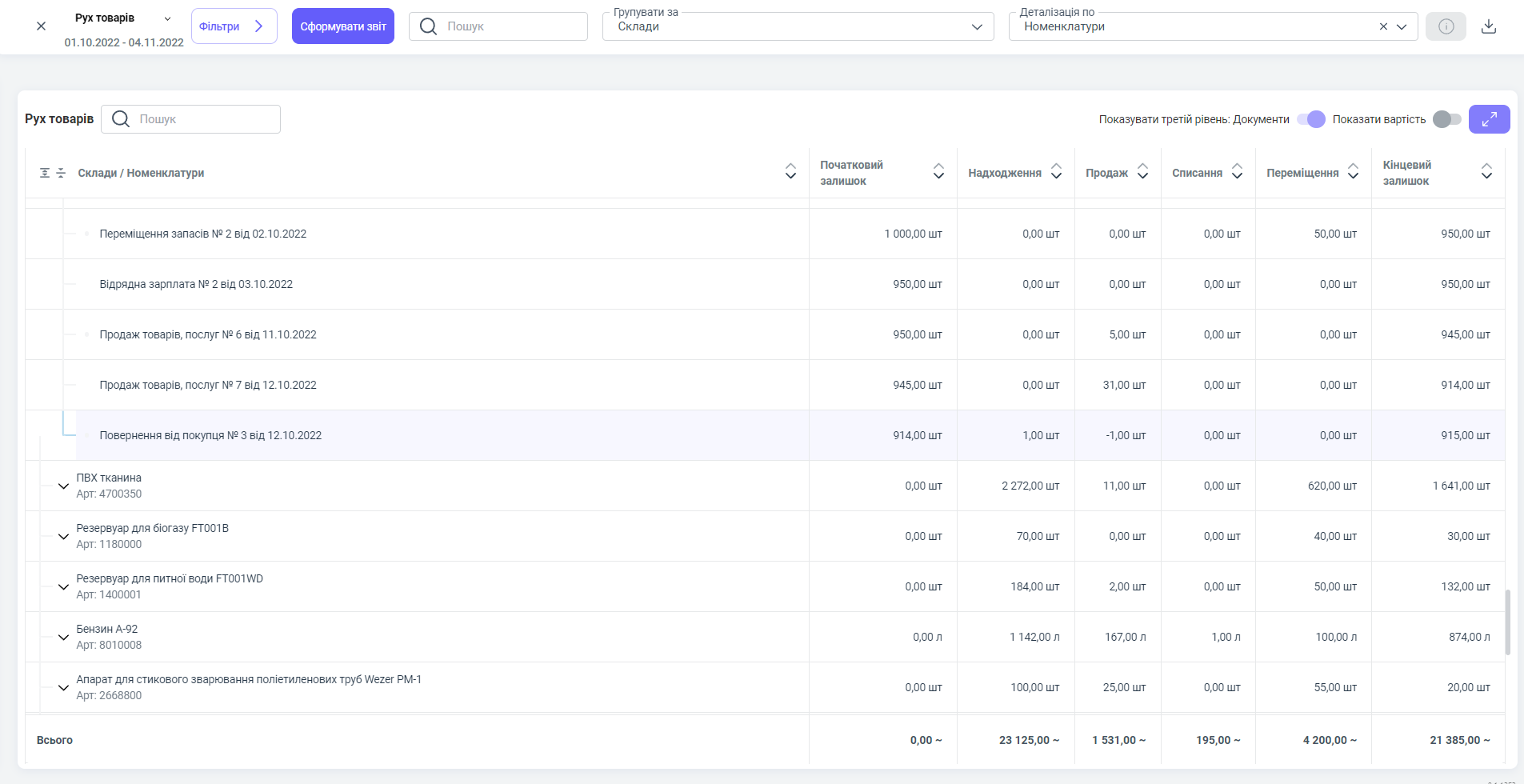This screenshot has height=784, width=1524.
Task: Sort by Продаж column arrows
Action: click(x=1142, y=172)
